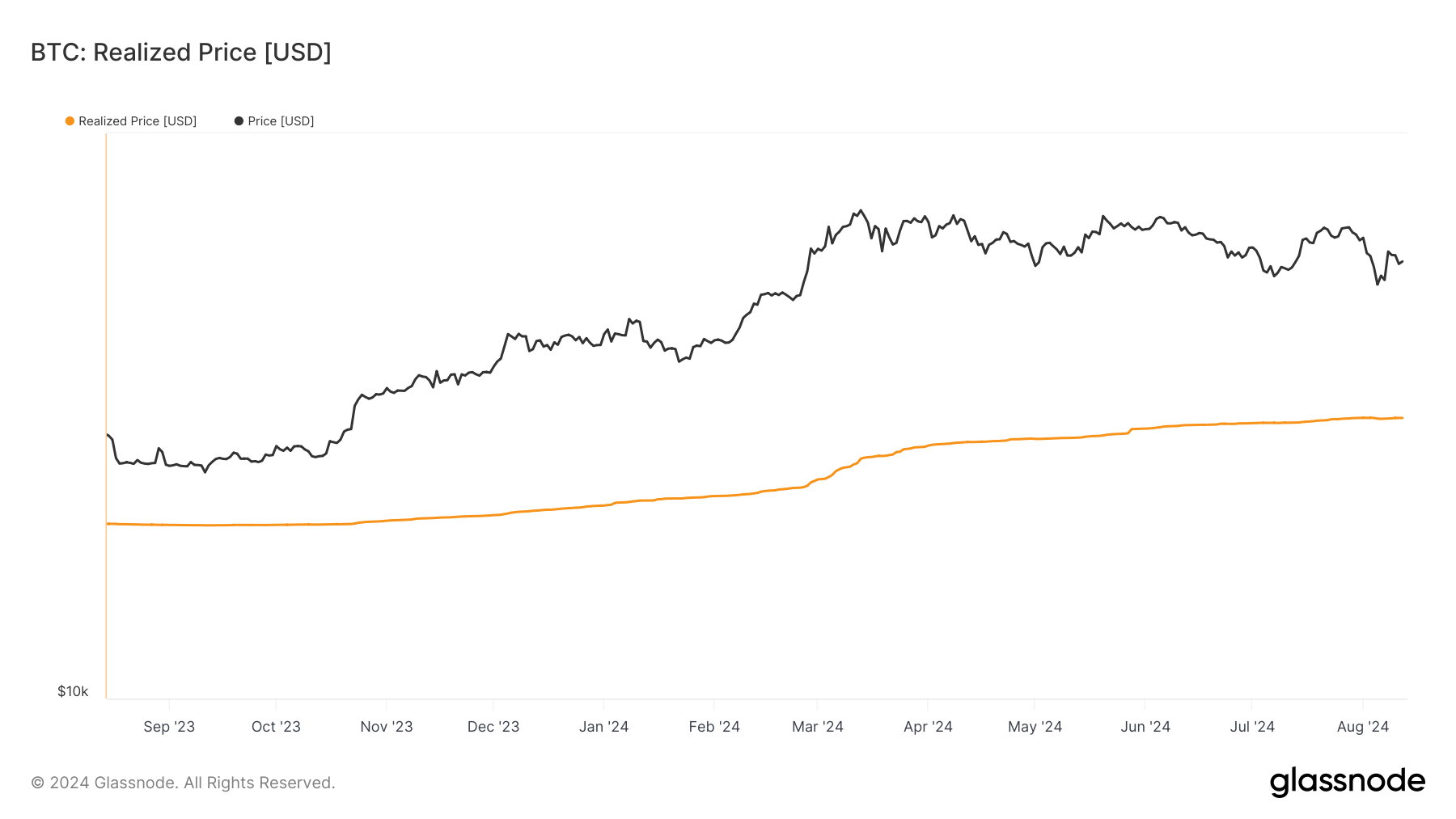Click the Feb '24 axis label
Screen dimensions: 1456x819
pyautogui.click(x=714, y=727)
